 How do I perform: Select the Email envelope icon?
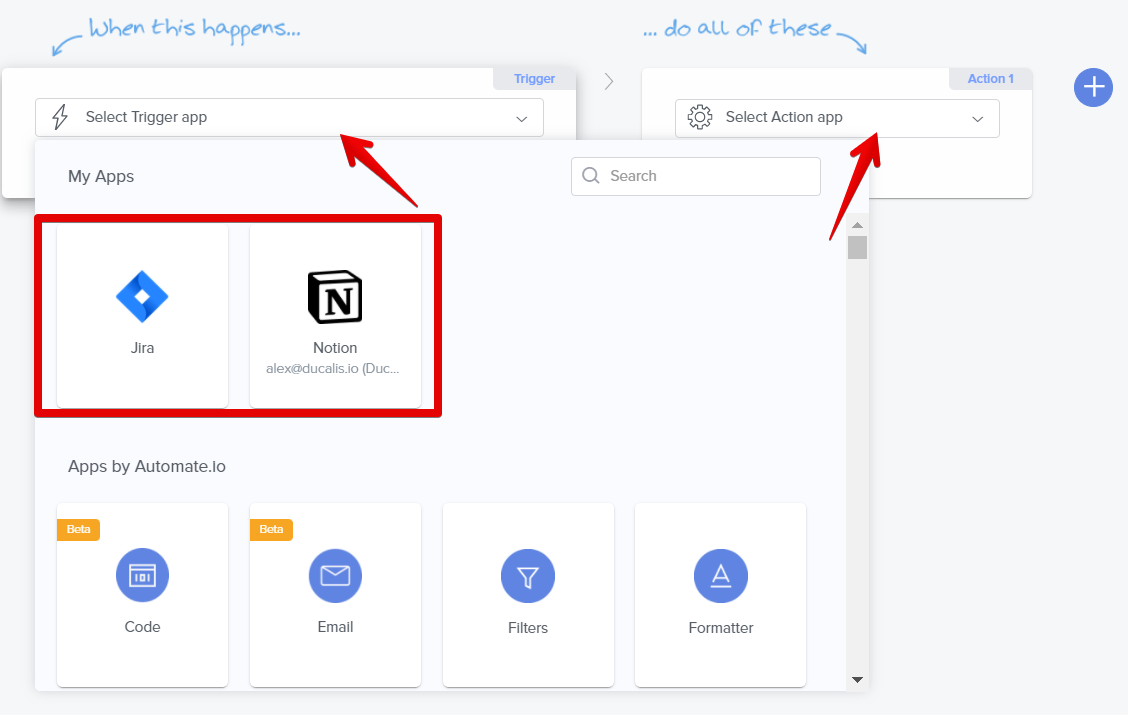335,575
